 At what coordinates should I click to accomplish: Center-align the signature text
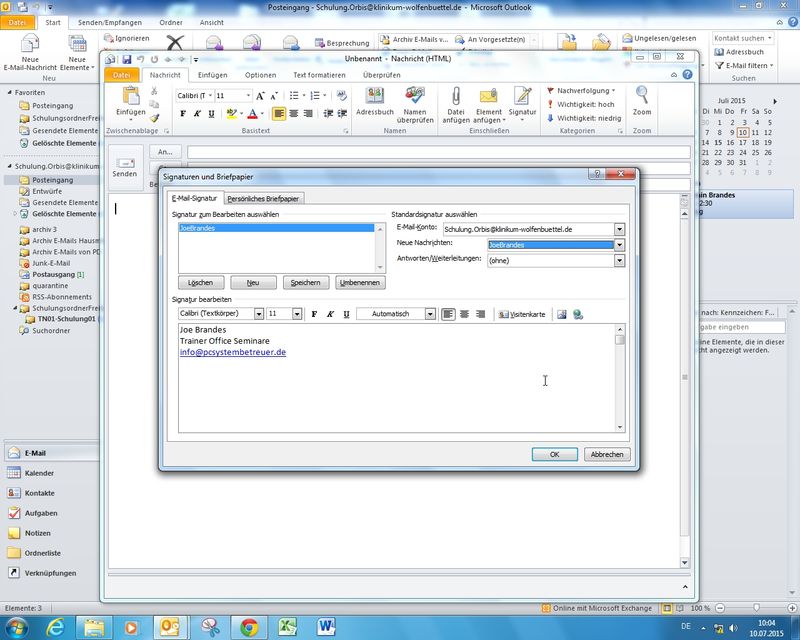(464, 314)
